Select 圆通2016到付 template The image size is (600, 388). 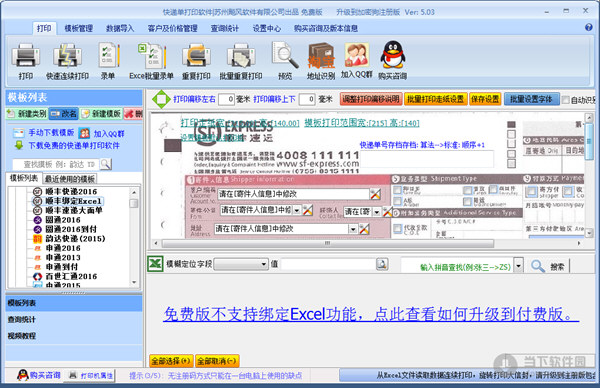click(71, 229)
